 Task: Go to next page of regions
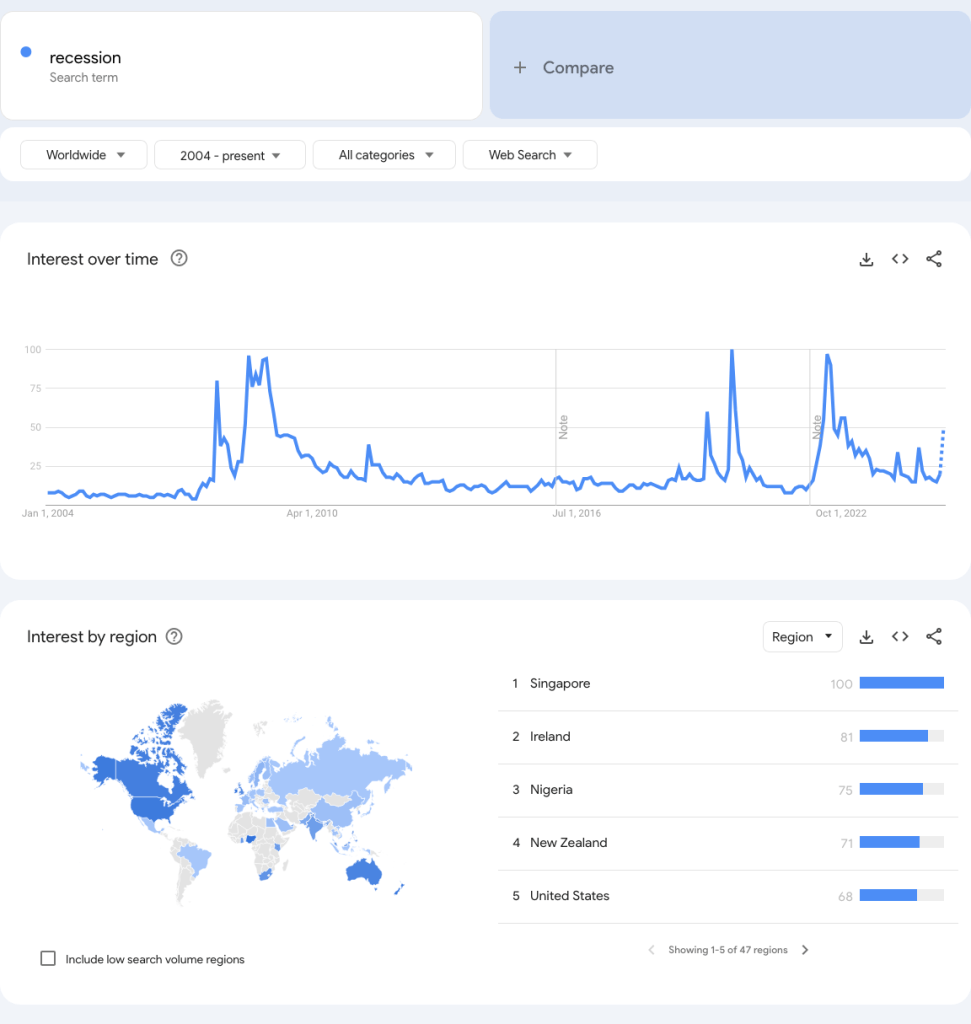coord(805,950)
